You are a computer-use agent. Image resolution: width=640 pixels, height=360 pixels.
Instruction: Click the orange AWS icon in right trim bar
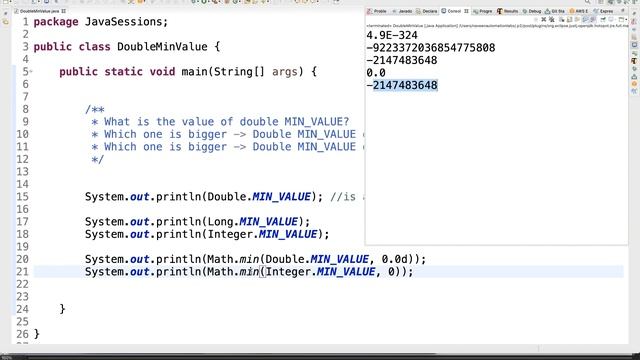(634, 84)
